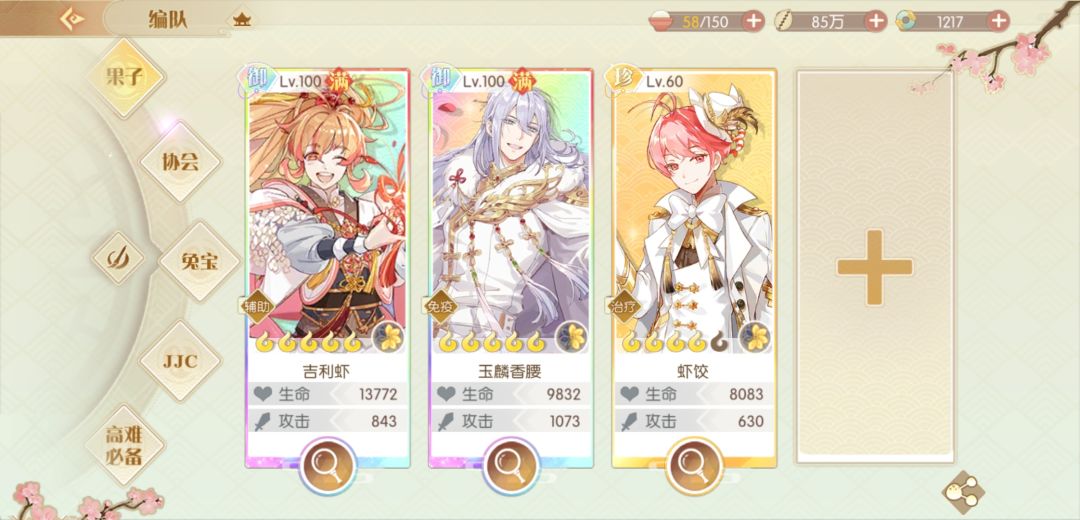The width and height of the screenshot is (1080, 520).
Task: Add a character to the empty slot
Action: click(875, 267)
